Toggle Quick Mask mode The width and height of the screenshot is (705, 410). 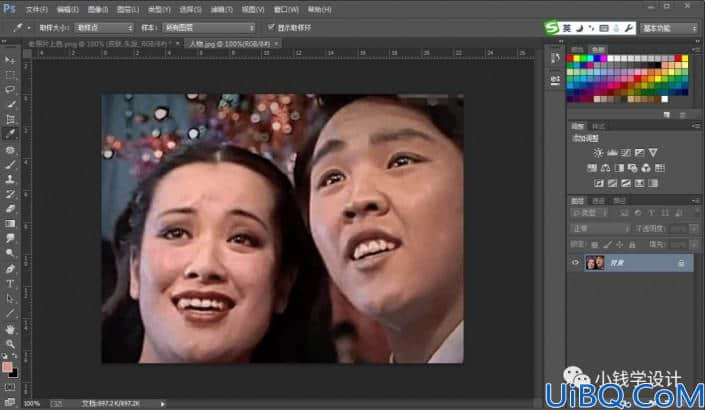click(x=10, y=387)
